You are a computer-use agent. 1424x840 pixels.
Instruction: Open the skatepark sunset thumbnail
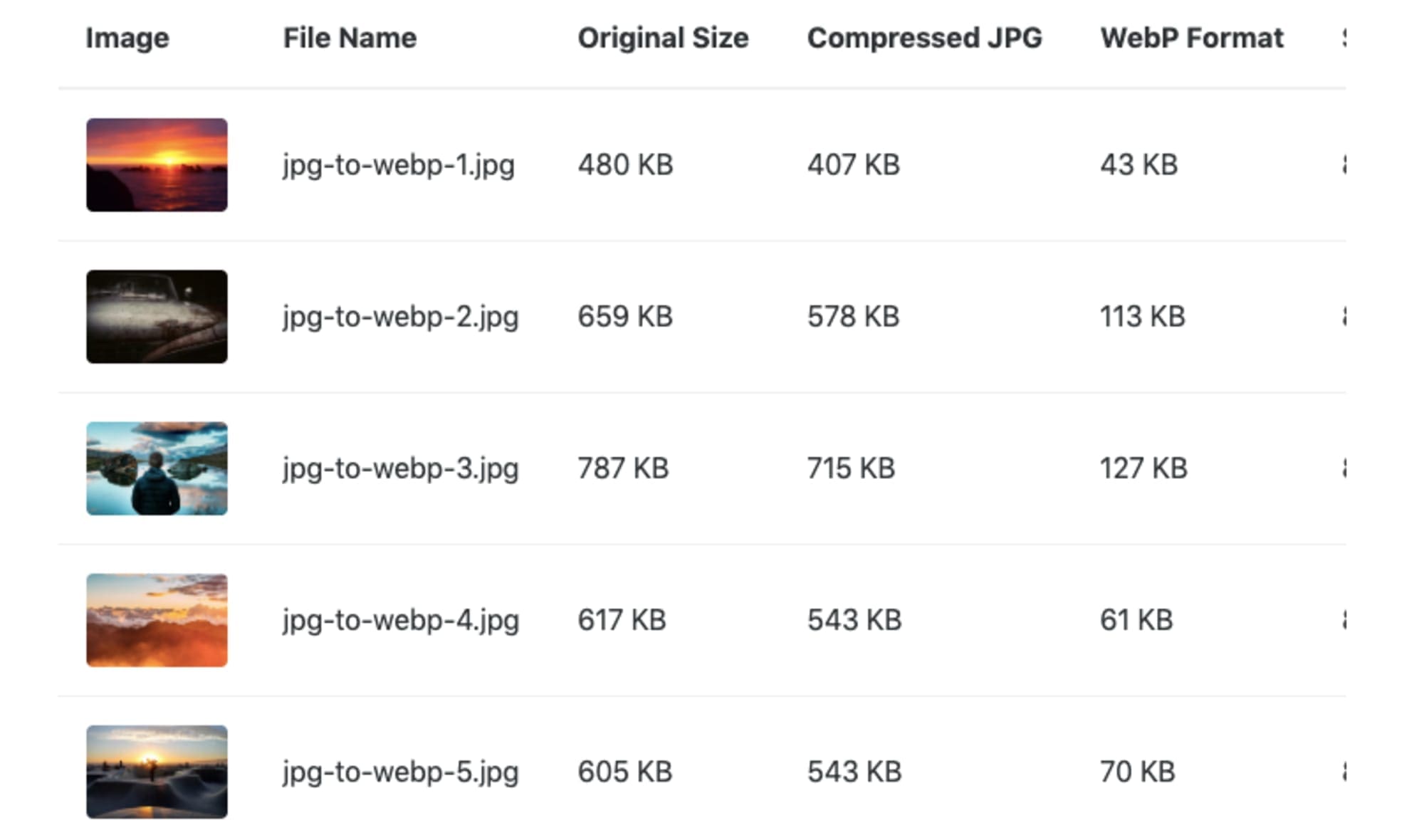click(x=157, y=771)
